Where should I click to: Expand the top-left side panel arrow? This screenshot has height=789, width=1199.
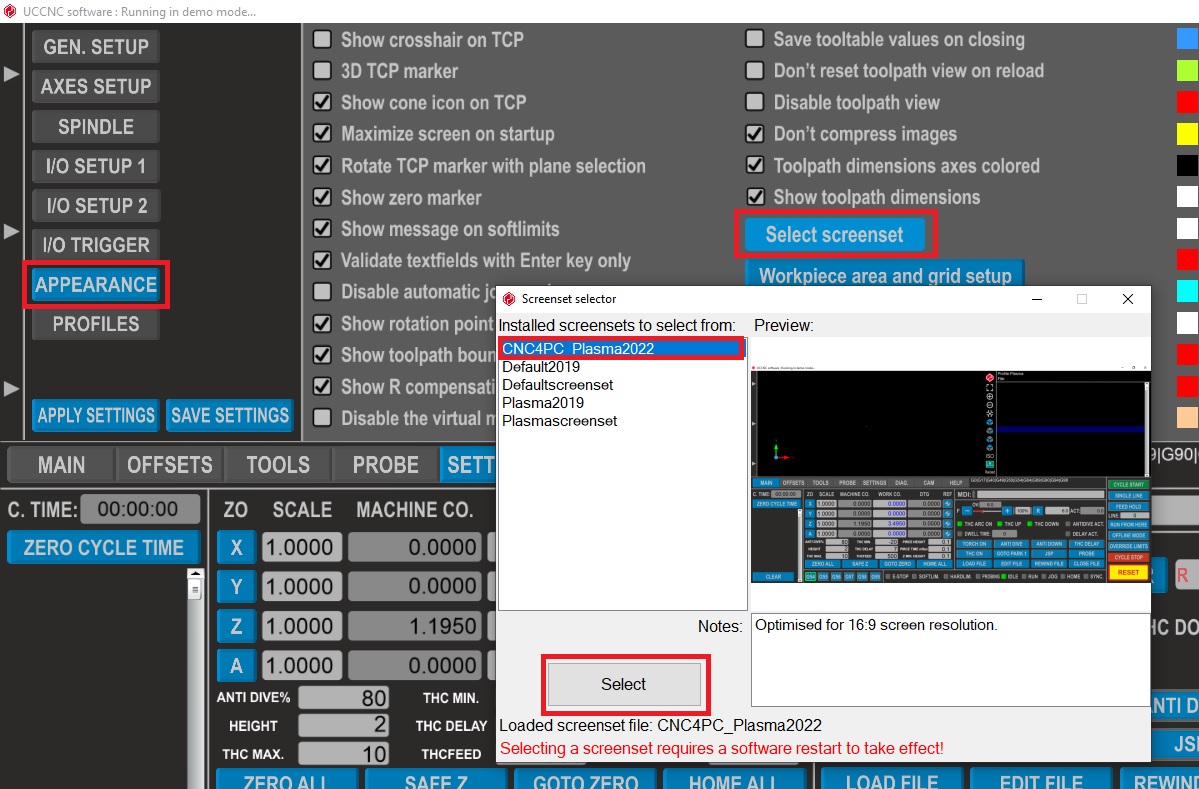pos(11,72)
